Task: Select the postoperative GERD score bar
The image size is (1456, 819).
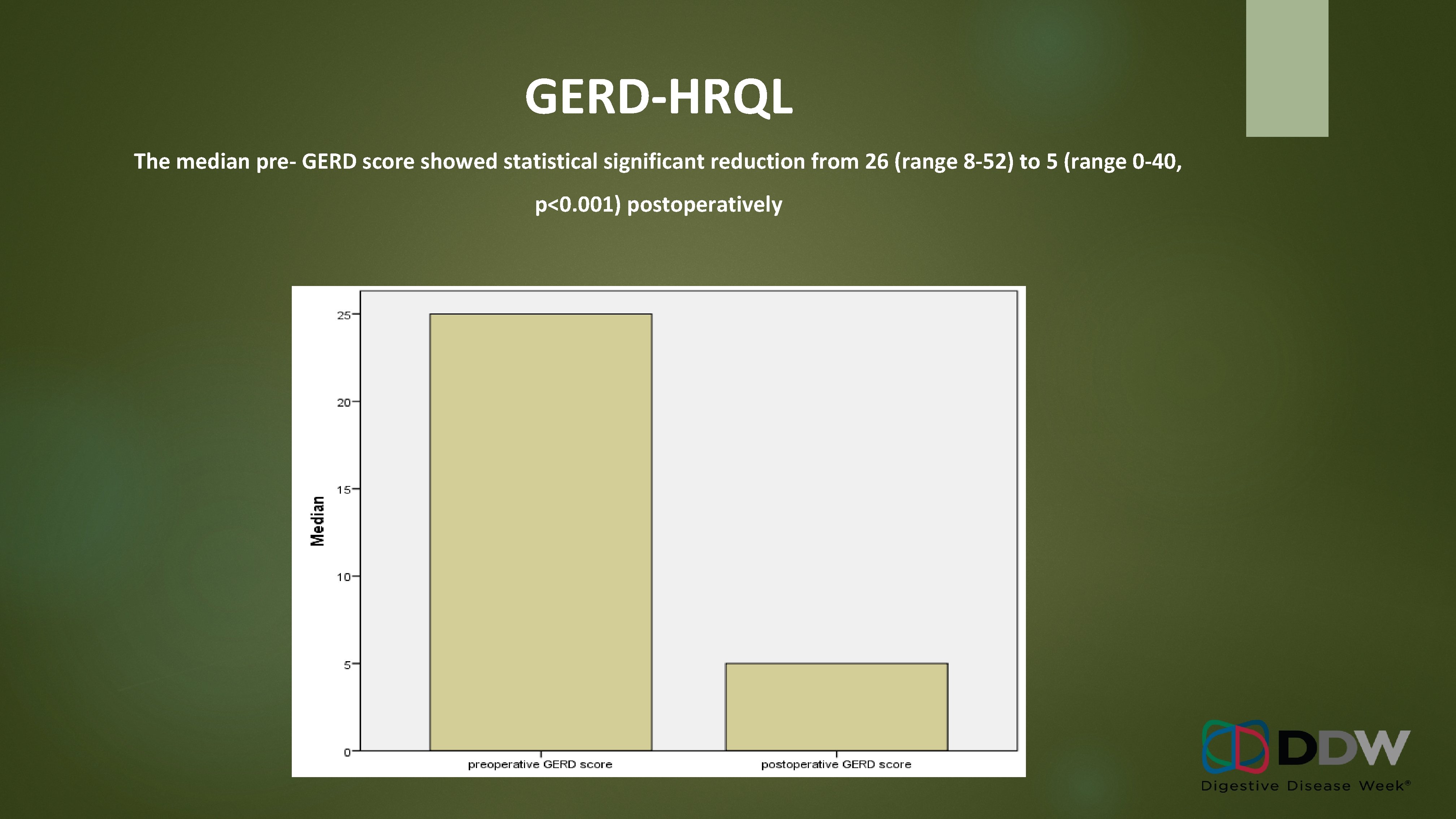Action: [836, 707]
